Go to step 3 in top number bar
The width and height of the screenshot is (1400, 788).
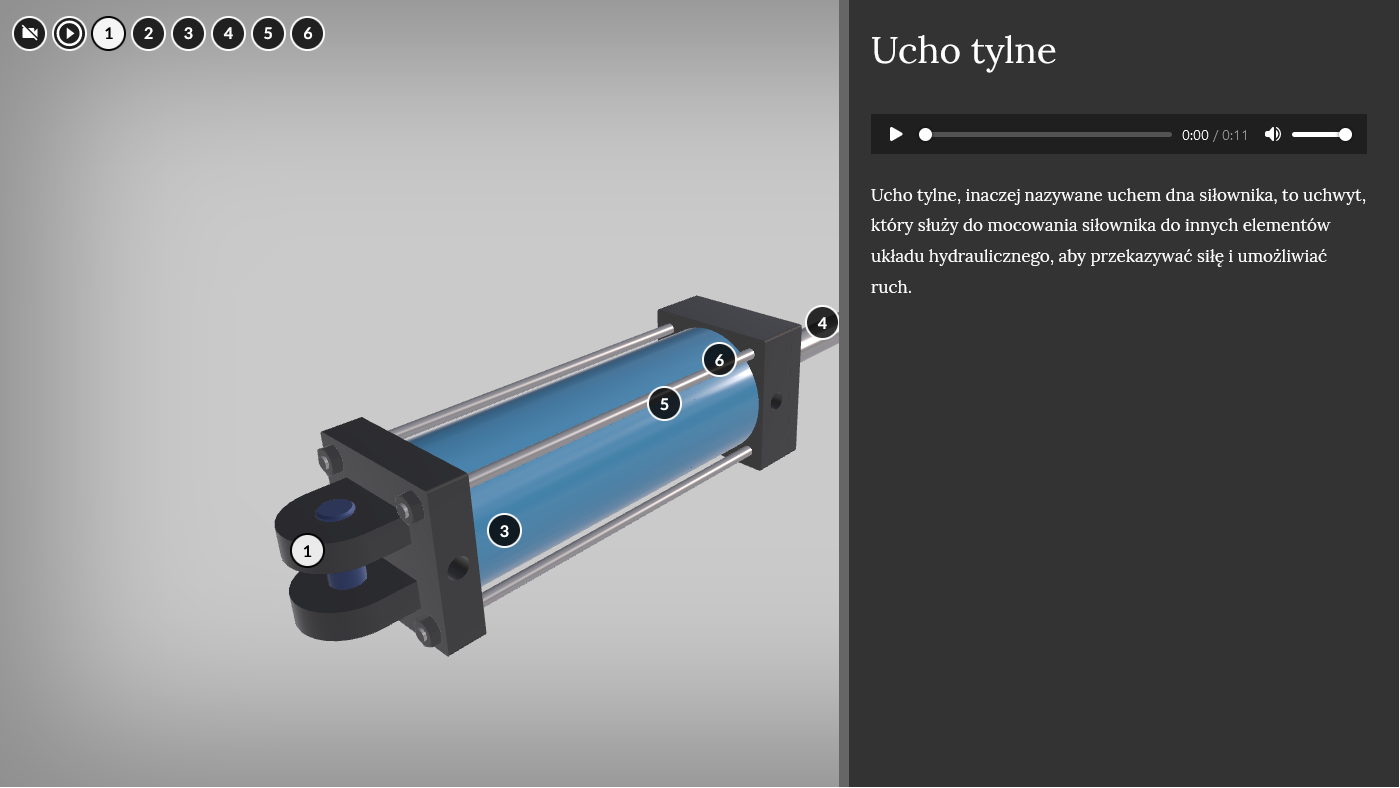188,34
